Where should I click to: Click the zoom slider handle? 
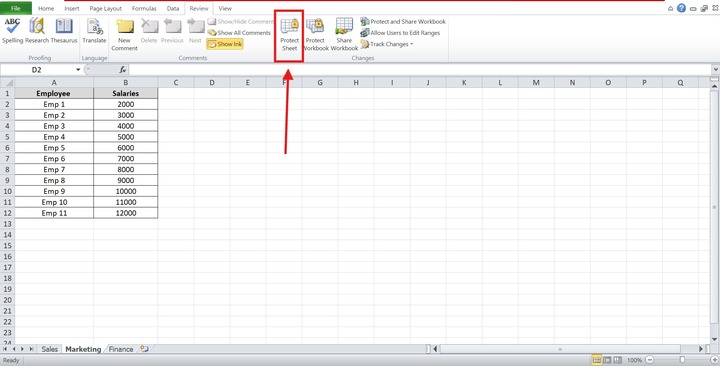pos(682,360)
